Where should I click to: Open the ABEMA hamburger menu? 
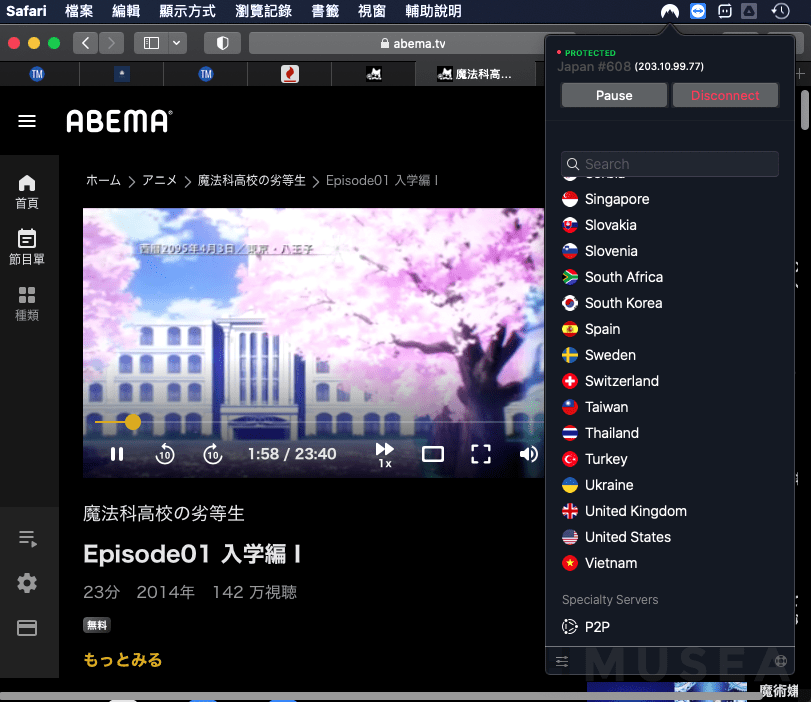27,122
